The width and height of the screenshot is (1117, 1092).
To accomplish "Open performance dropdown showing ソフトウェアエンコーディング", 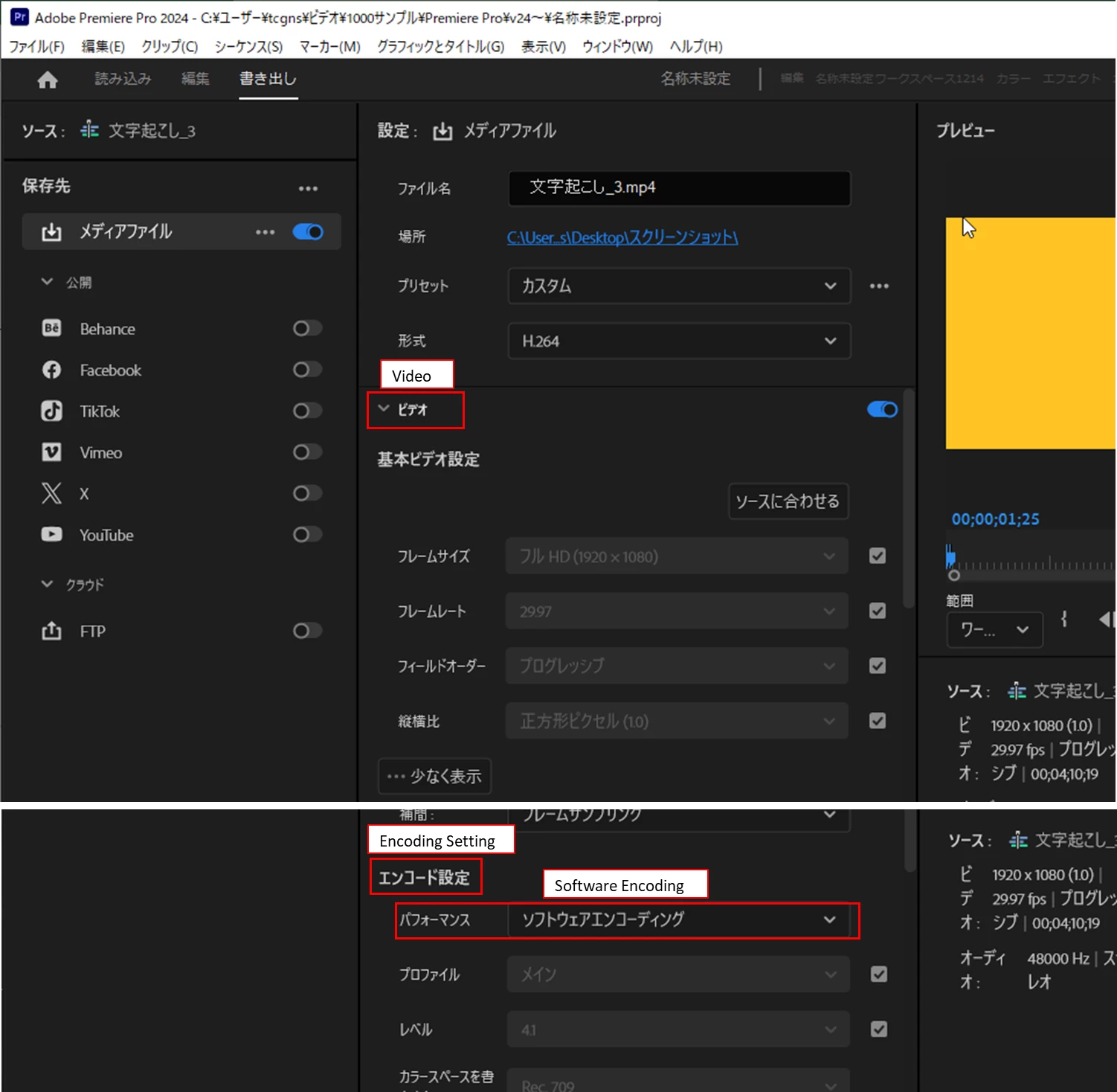I will pyautogui.click(x=679, y=920).
